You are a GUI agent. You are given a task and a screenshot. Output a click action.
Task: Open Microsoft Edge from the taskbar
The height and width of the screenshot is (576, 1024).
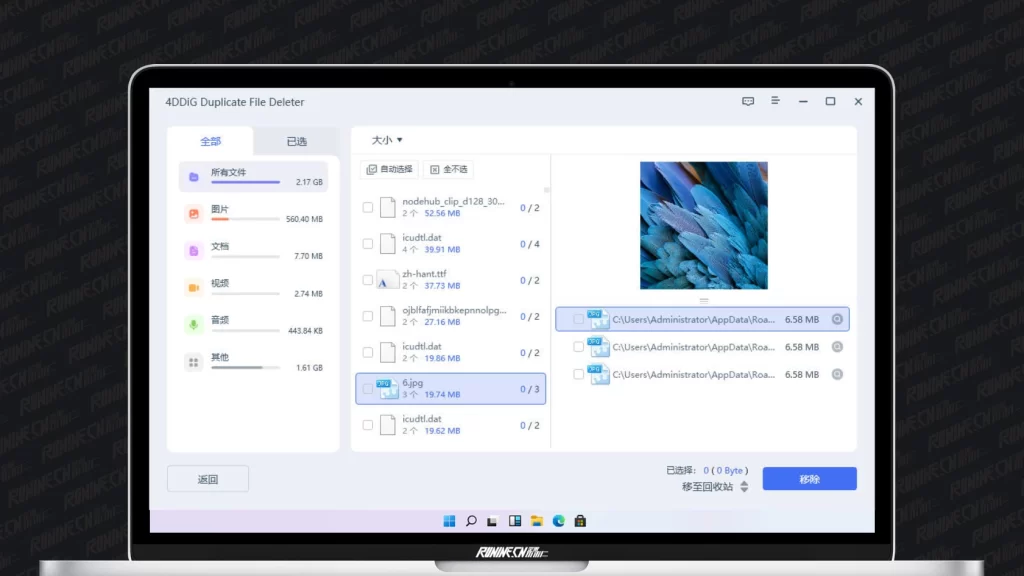tap(559, 521)
